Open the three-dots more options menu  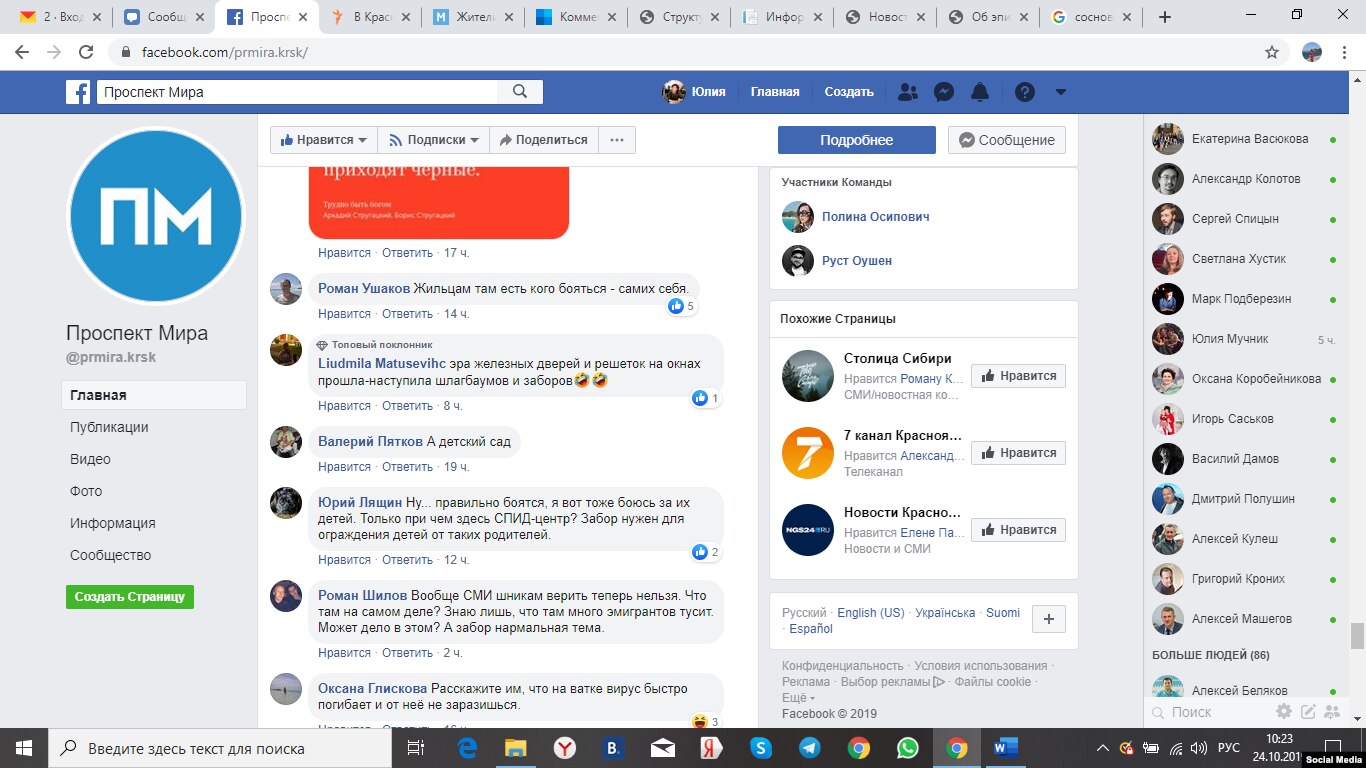pyautogui.click(x=617, y=140)
